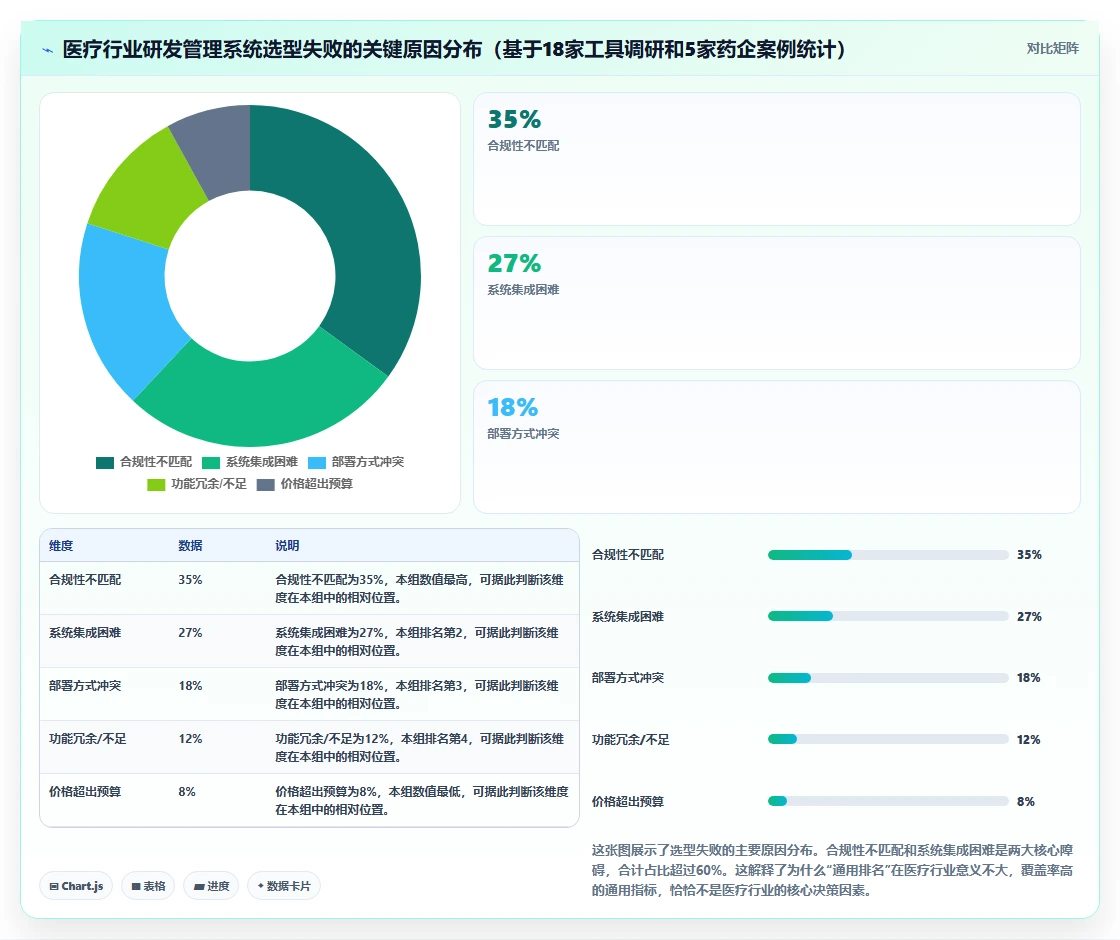This screenshot has width=1120, height=940.
Task: Click the 8% value in the table
Action: coord(187,791)
